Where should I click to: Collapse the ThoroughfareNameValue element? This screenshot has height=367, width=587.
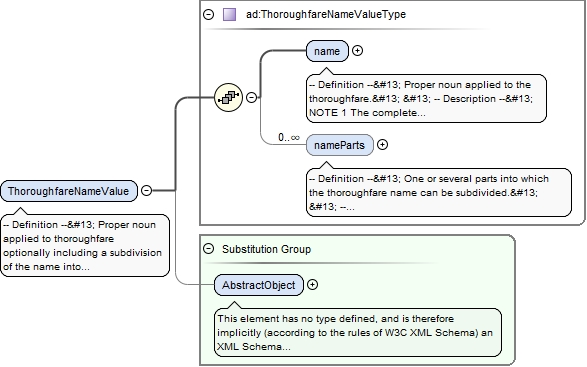coord(146,191)
